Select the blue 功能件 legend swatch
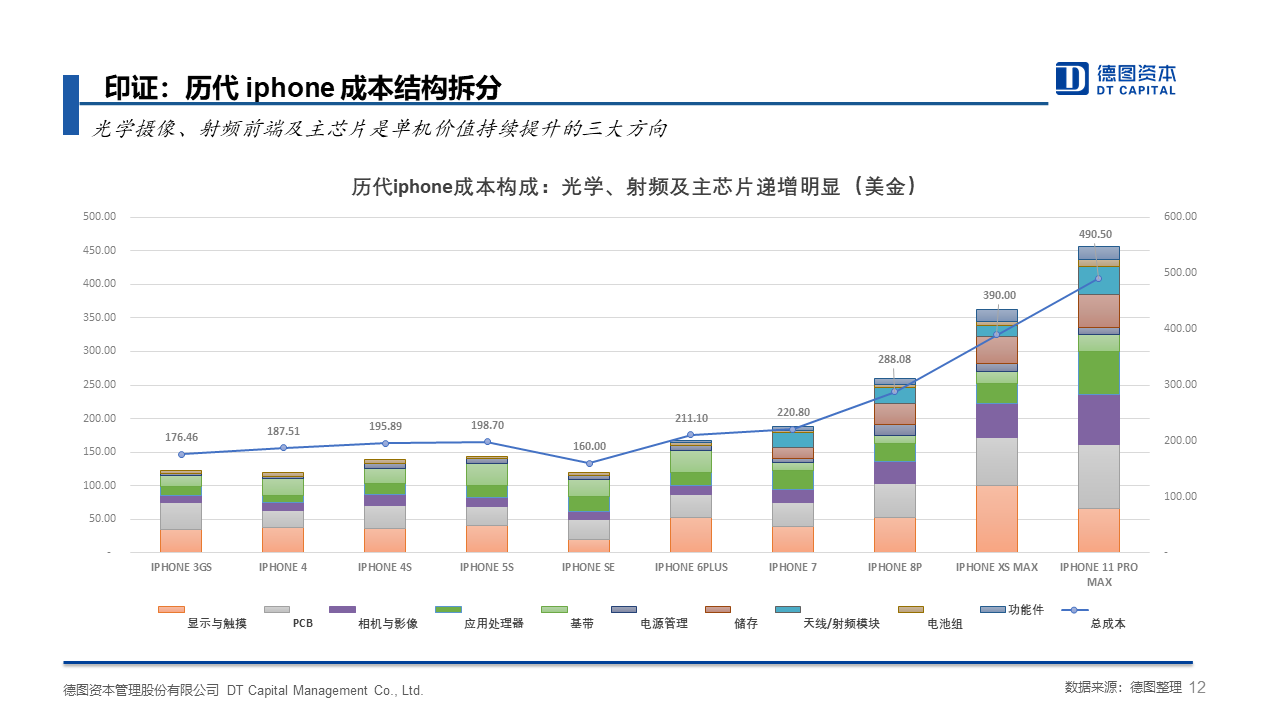Viewport: 1280px width, 720px height. [993, 609]
